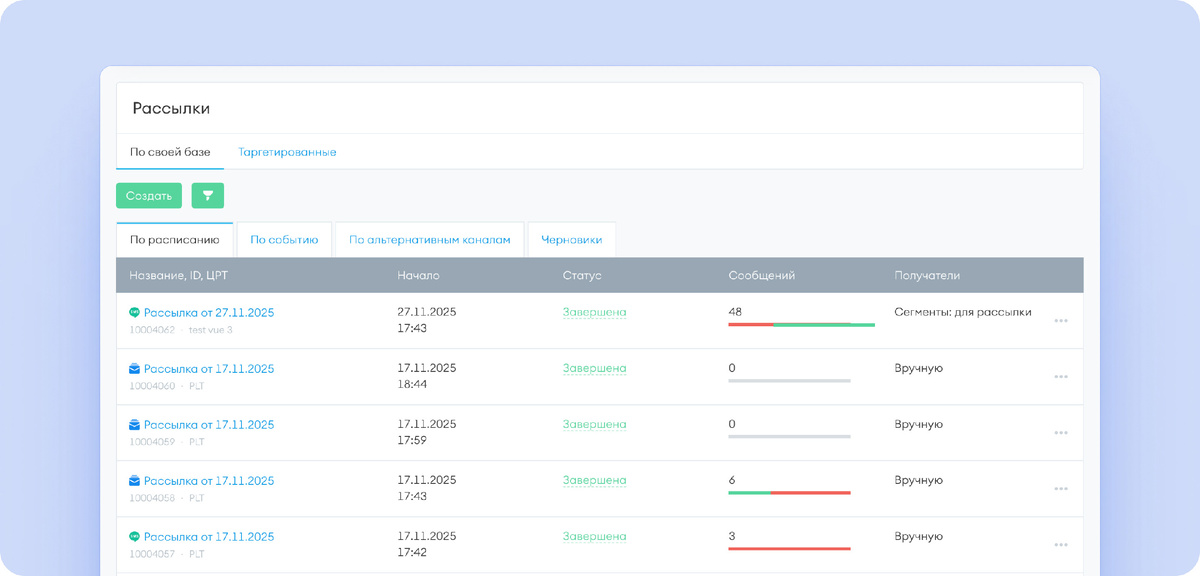1200x576 pixels.
Task: Open the 'По альтернативным каналам' tab
Action: coord(430,240)
